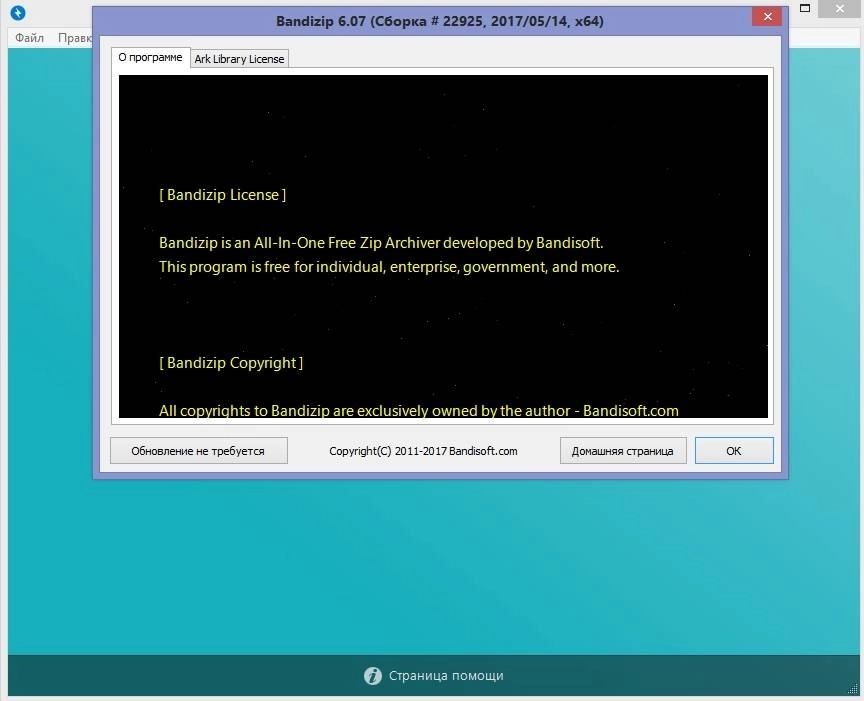Click the [ Bandizip Copyright ] heading
Screen dimensions: 864x701
tap(231, 363)
